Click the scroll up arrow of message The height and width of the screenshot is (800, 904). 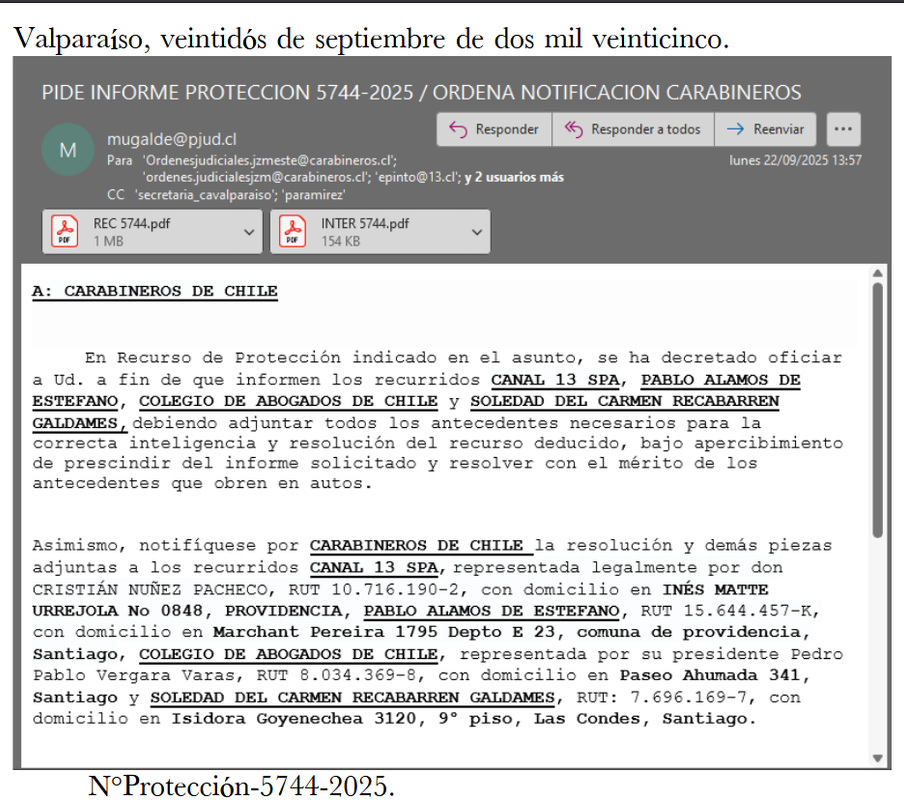[x=877, y=273]
